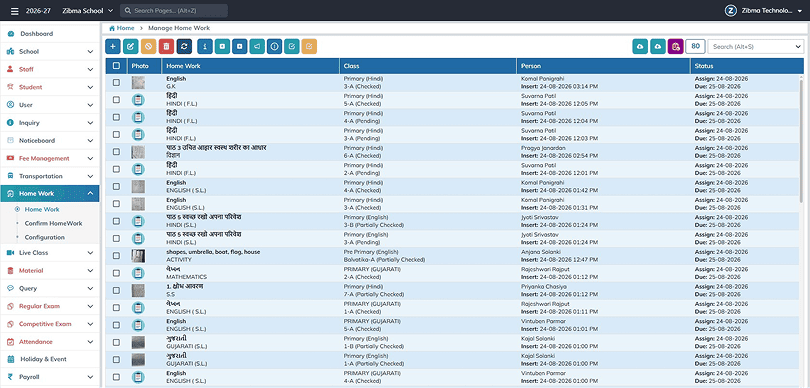Viewport: 810px width, 388px height.
Task: Click the blue "i" info toolbar button
Action: tap(205, 46)
